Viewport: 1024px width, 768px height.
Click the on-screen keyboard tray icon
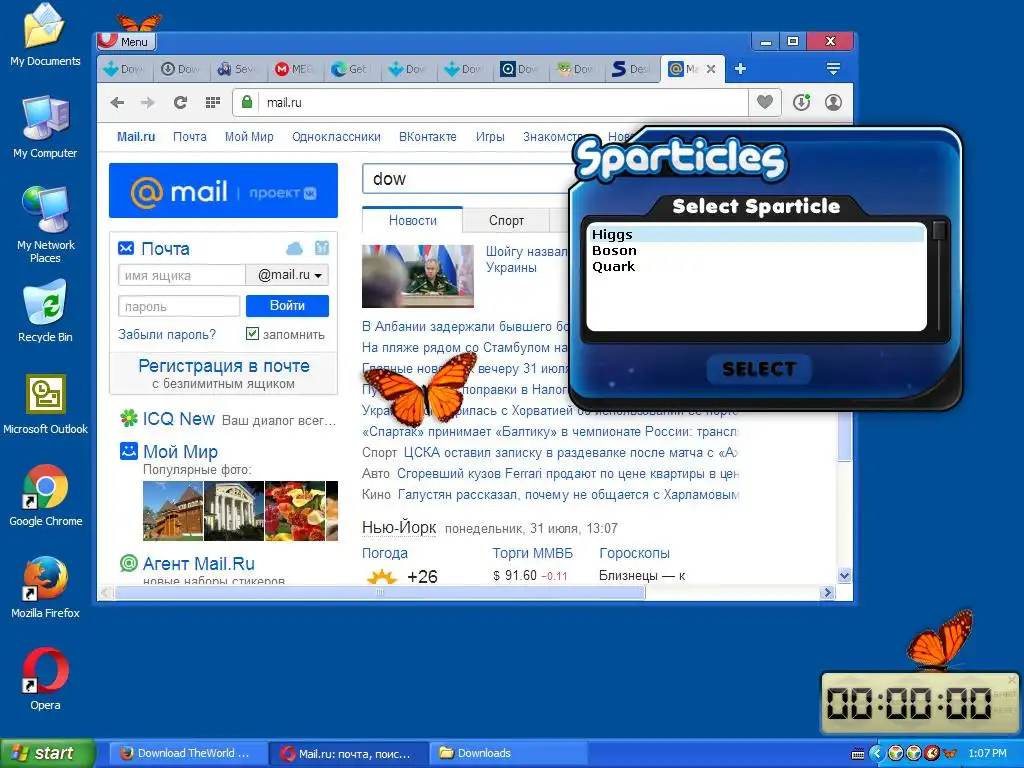coord(858,754)
